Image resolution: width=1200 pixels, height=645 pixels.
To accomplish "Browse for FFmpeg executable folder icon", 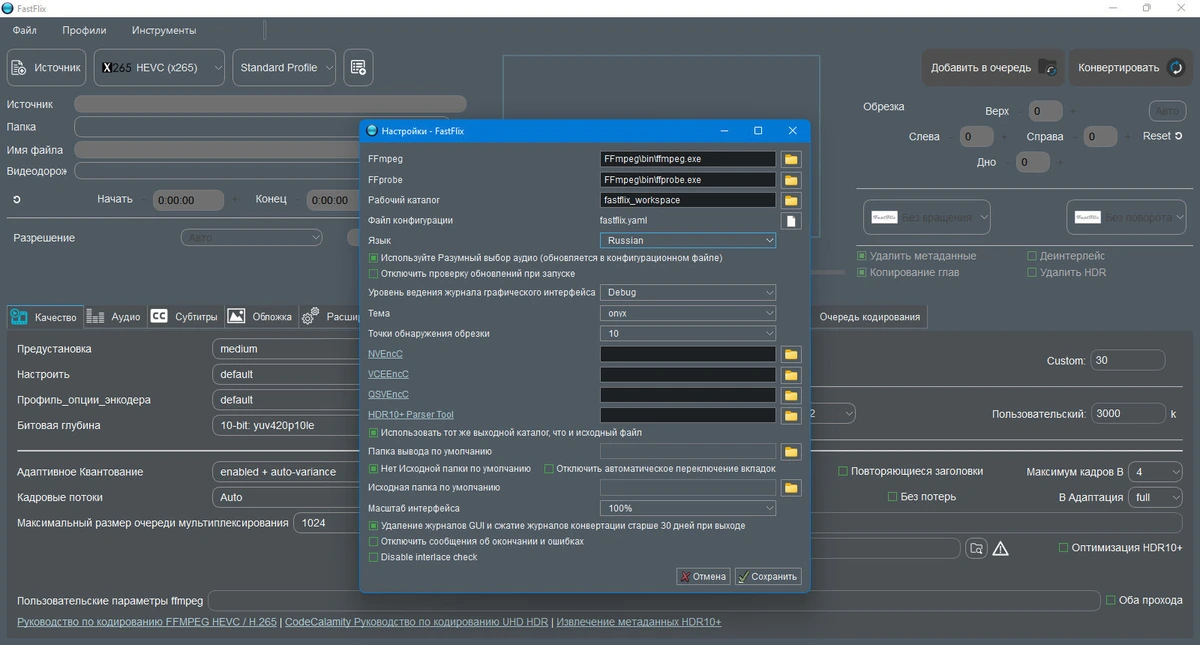I will (791, 159).
